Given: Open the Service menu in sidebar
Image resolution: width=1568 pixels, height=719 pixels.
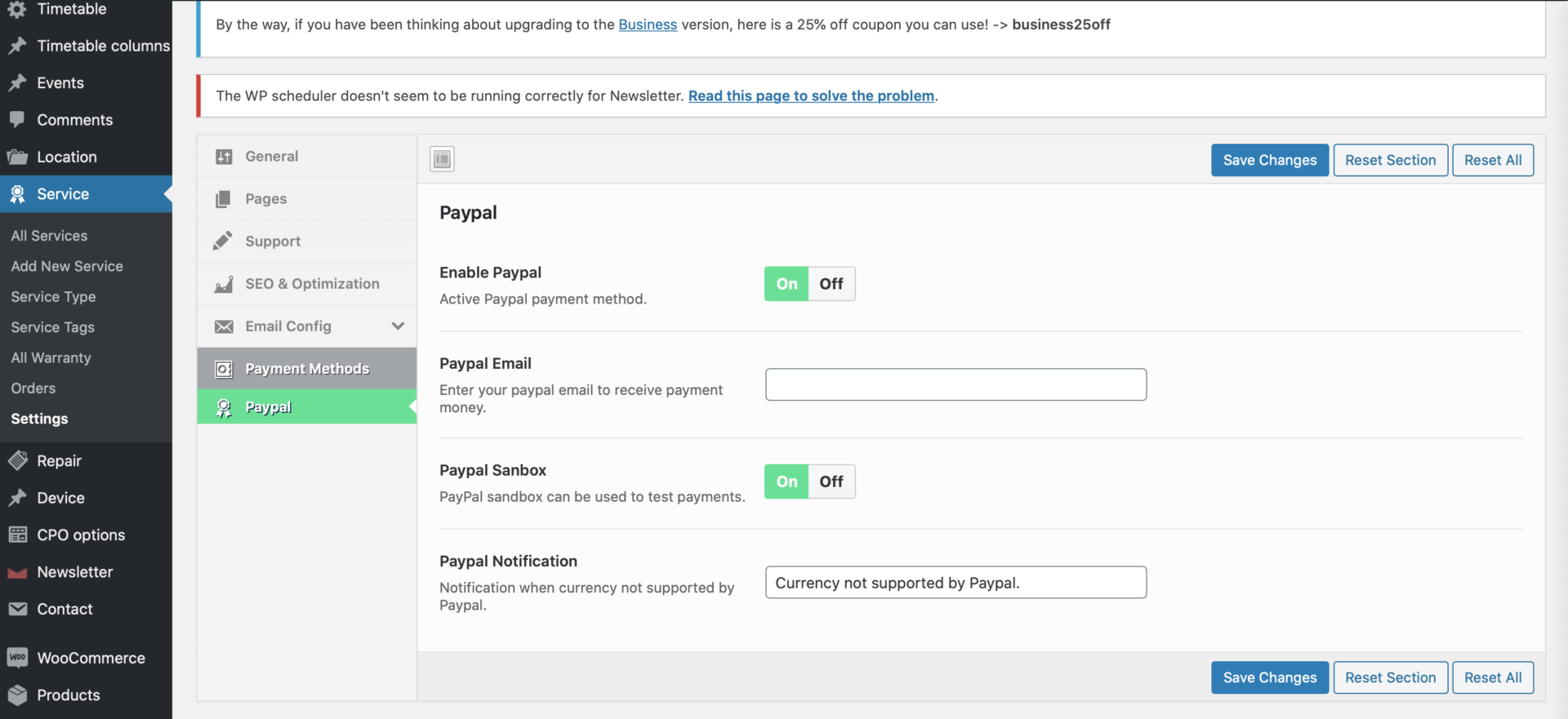Looking at the screenshot, I should coord(63,194).
